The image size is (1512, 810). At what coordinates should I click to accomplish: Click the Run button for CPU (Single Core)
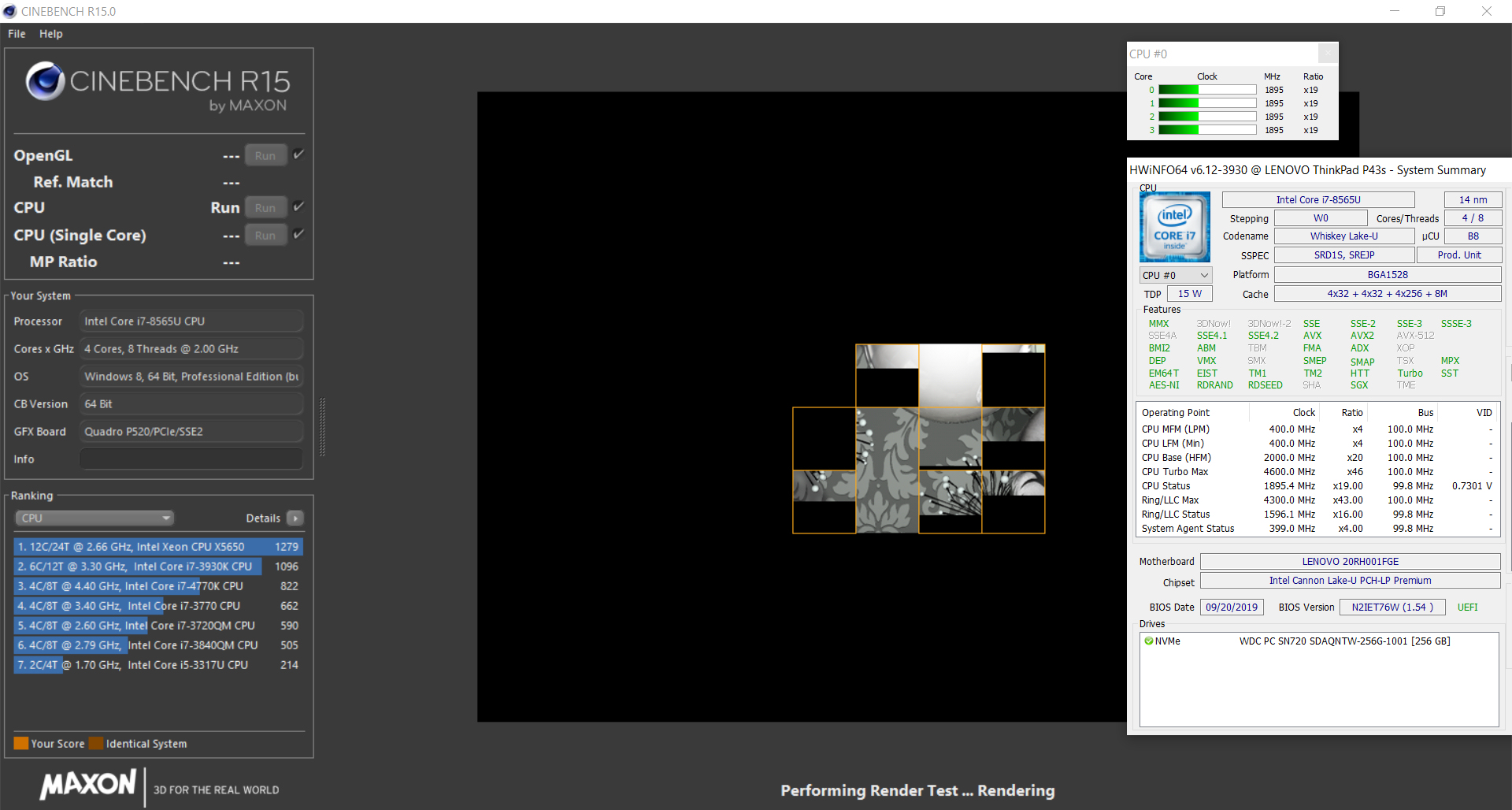[x=265, y=235]
